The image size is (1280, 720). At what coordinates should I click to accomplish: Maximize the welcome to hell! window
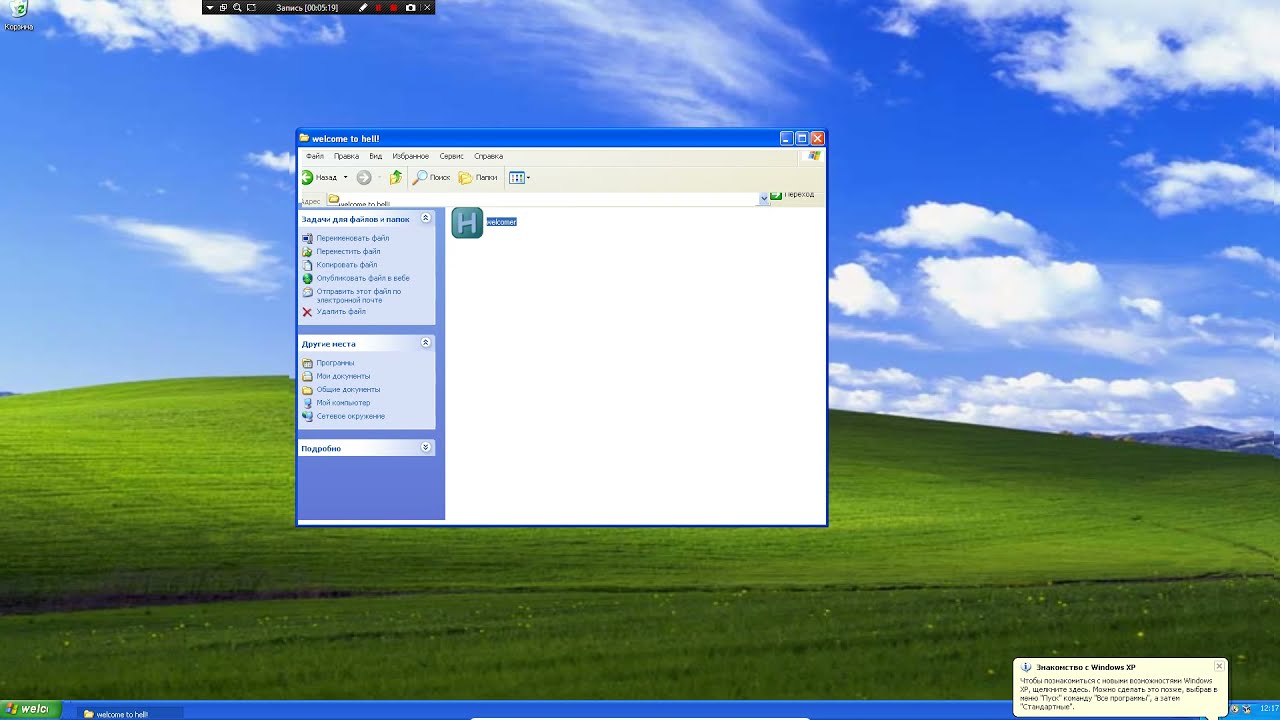tap(802, 138)
